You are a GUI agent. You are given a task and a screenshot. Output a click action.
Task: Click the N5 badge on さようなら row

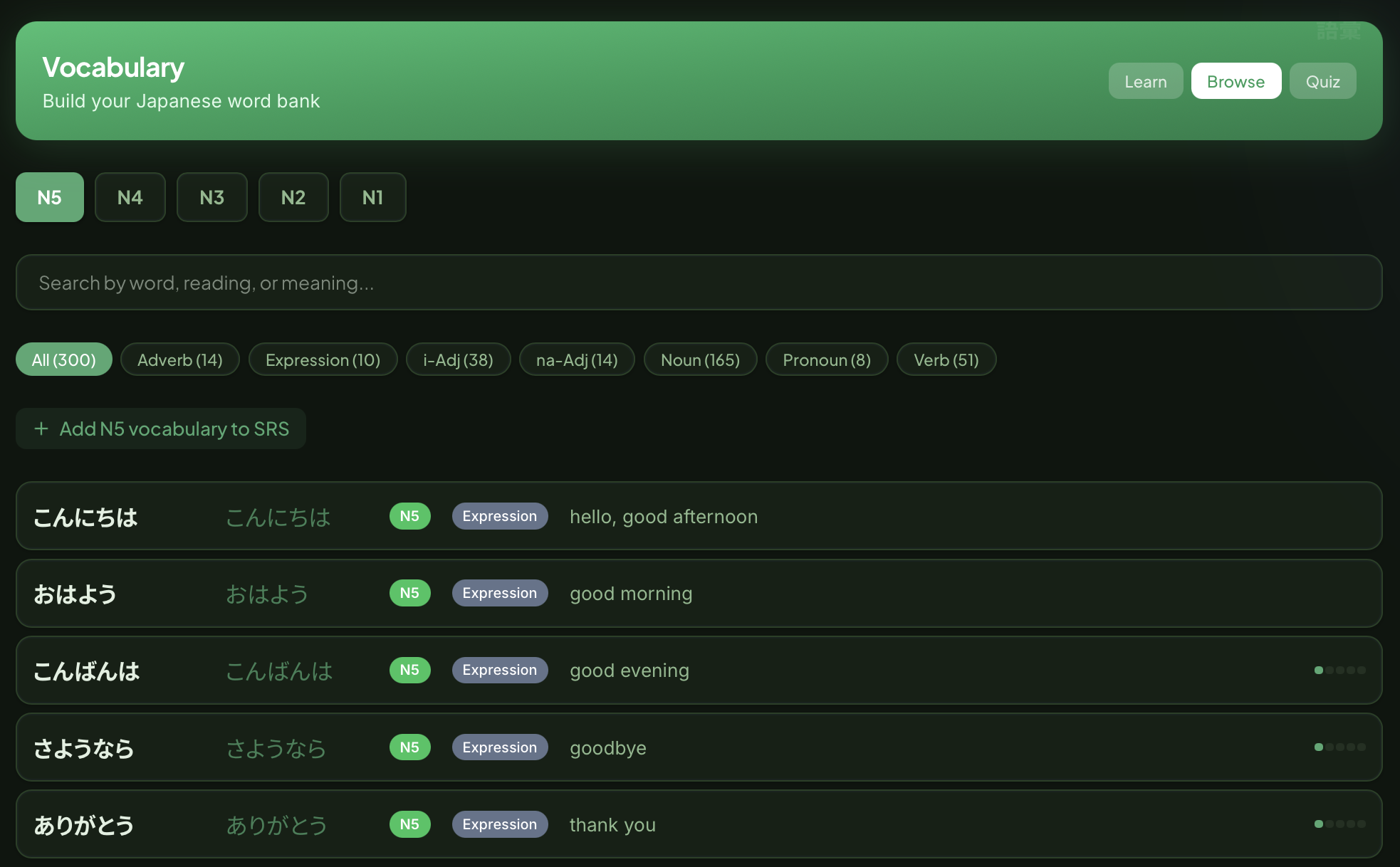point(409,747)
